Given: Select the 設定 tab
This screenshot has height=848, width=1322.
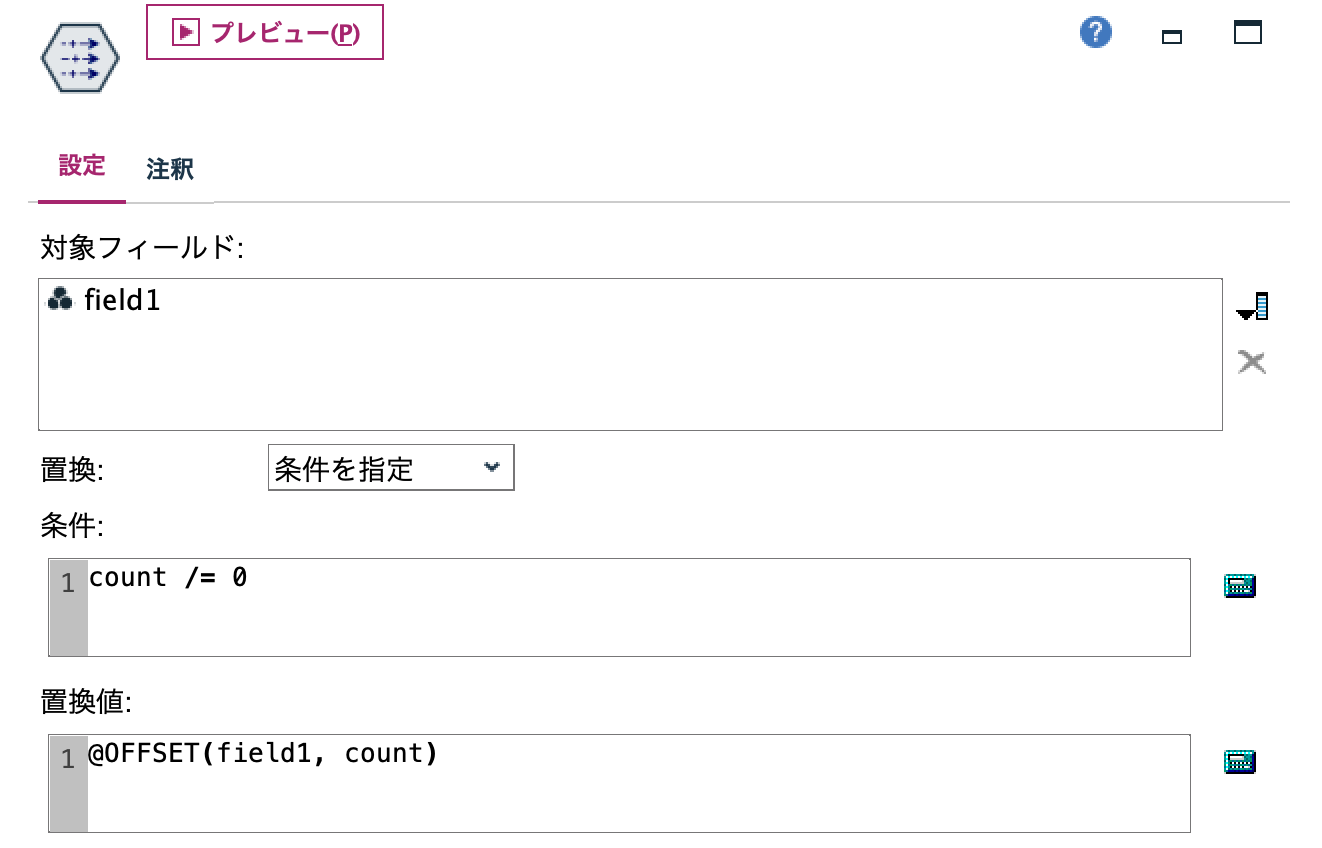Looking at the screenshot, I should pos(80,166).
